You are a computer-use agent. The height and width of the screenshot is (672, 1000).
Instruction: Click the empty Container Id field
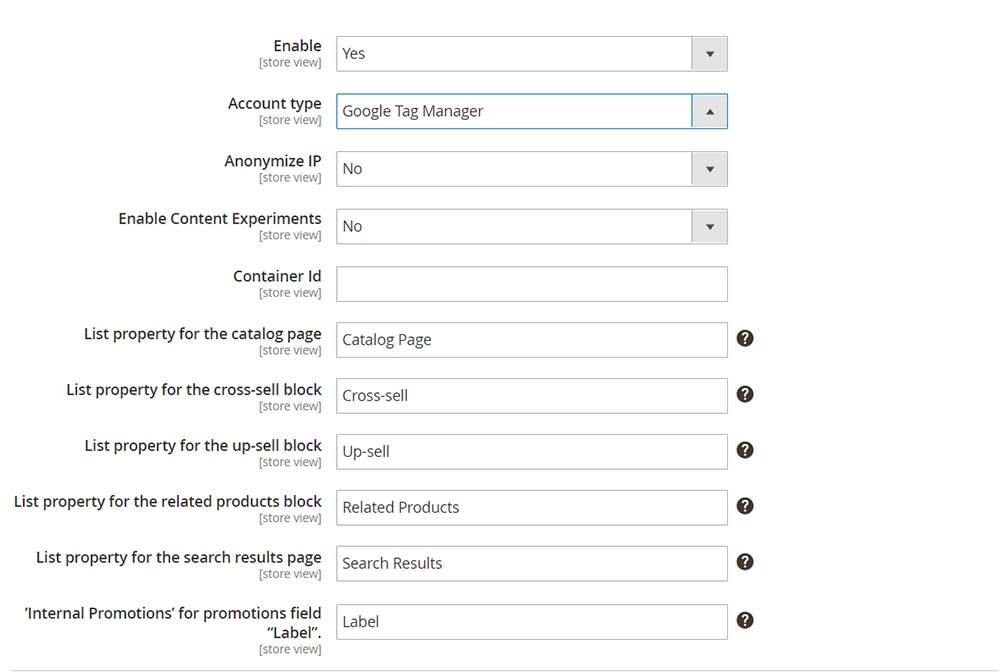pos(530,284)
